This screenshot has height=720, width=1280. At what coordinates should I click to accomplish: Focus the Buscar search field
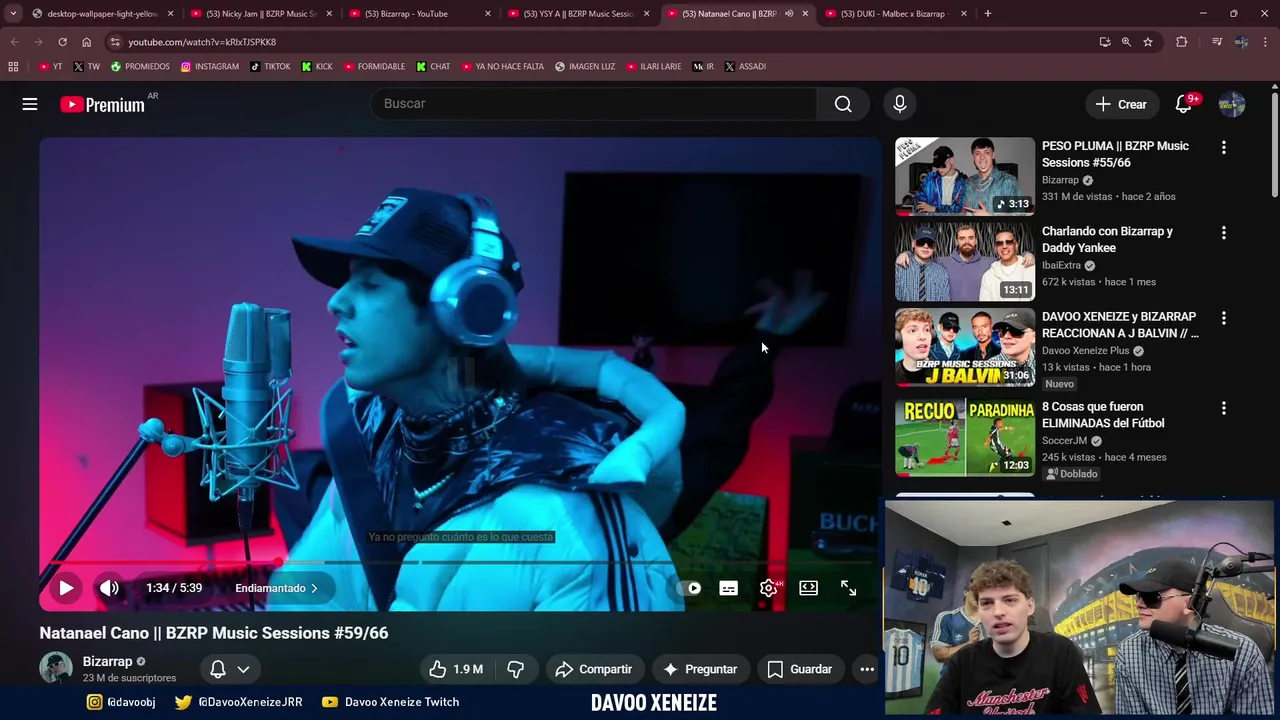tap(595, 104)
